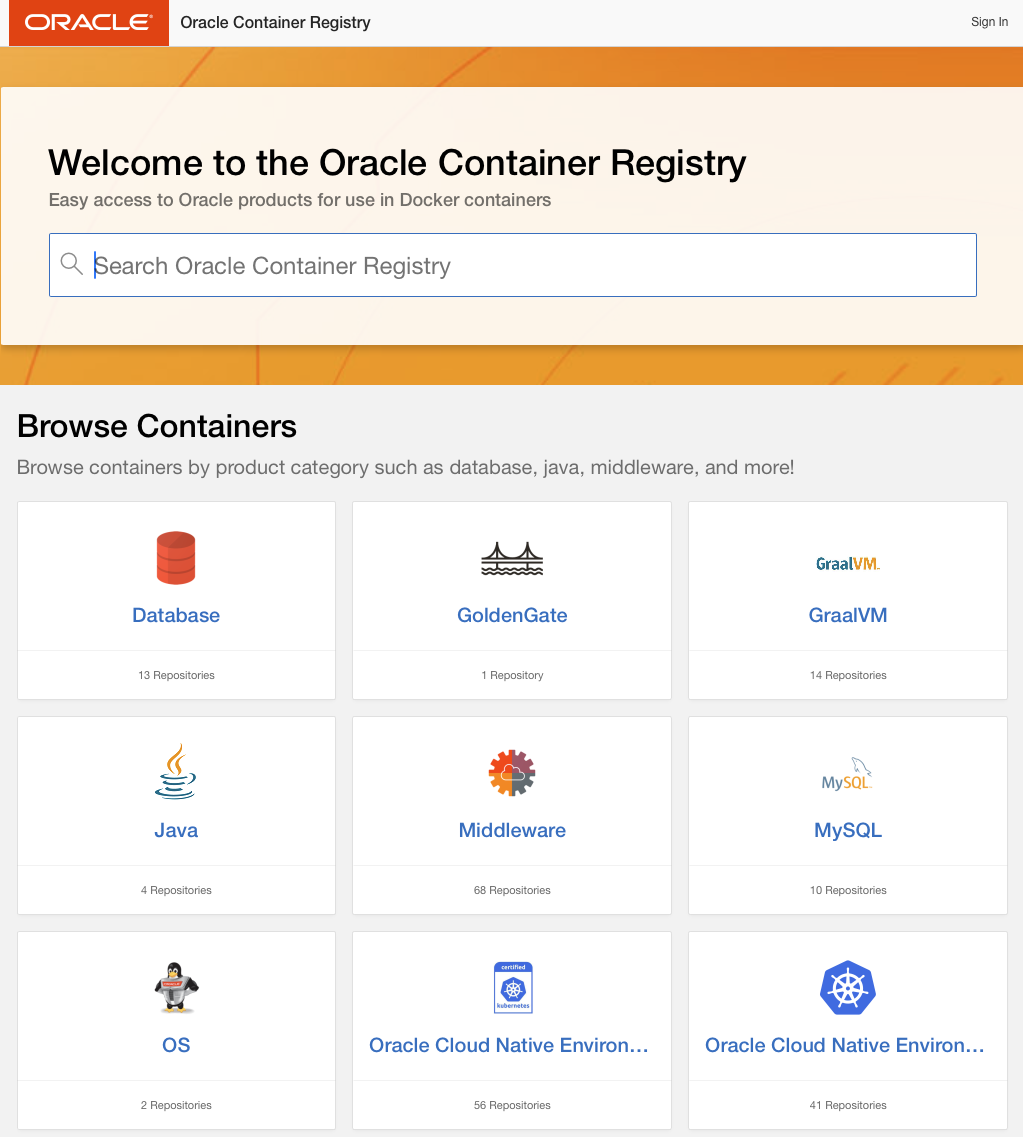Click the '41 Repositories' text
This screenshot has height=1137, width=1023.
coord(848,1105)
